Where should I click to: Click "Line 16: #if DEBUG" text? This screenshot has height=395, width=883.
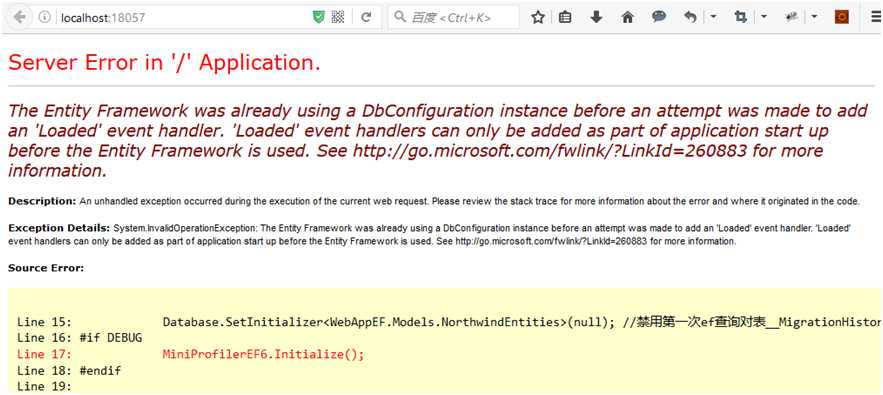(79, 339)
